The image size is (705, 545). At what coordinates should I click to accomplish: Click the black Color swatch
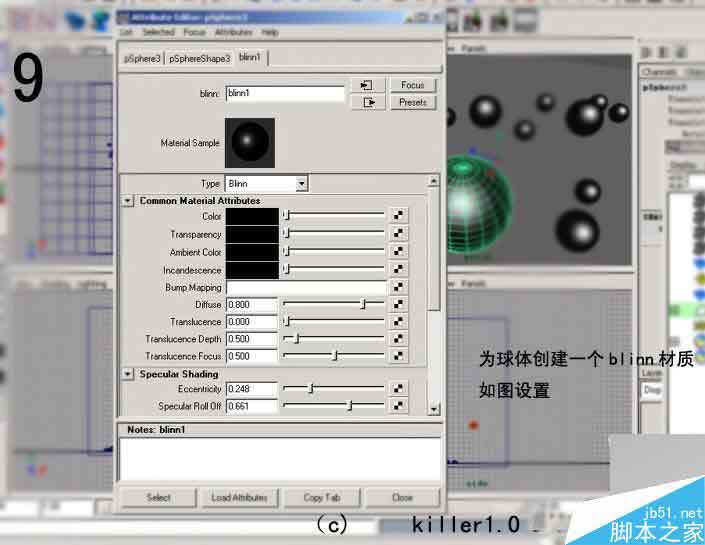click(x=252, y=216)
